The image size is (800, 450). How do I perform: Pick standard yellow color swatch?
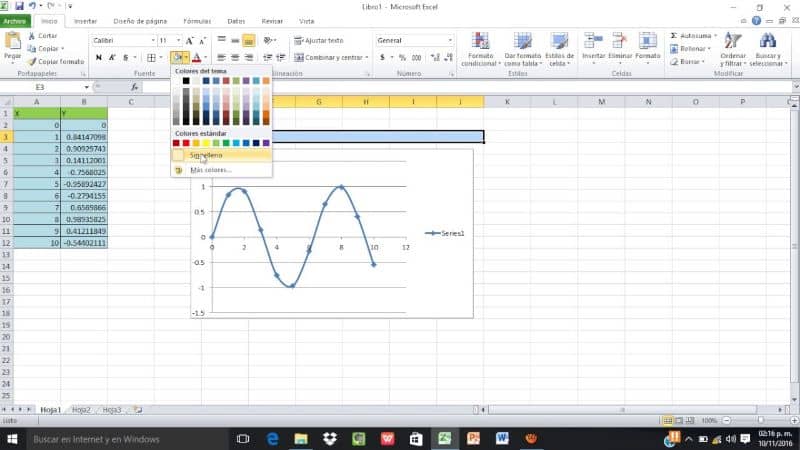[x=206, y=143]
